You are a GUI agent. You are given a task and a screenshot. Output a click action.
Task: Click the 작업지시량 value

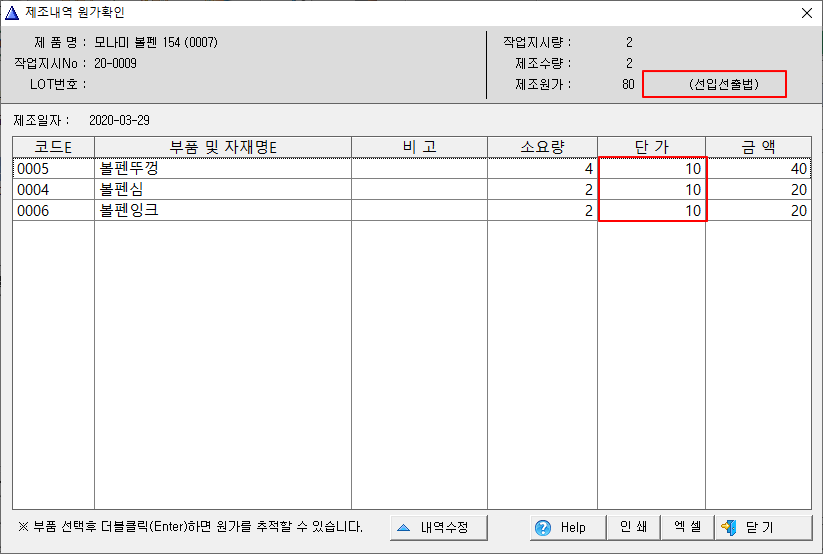tap(629, 42)
